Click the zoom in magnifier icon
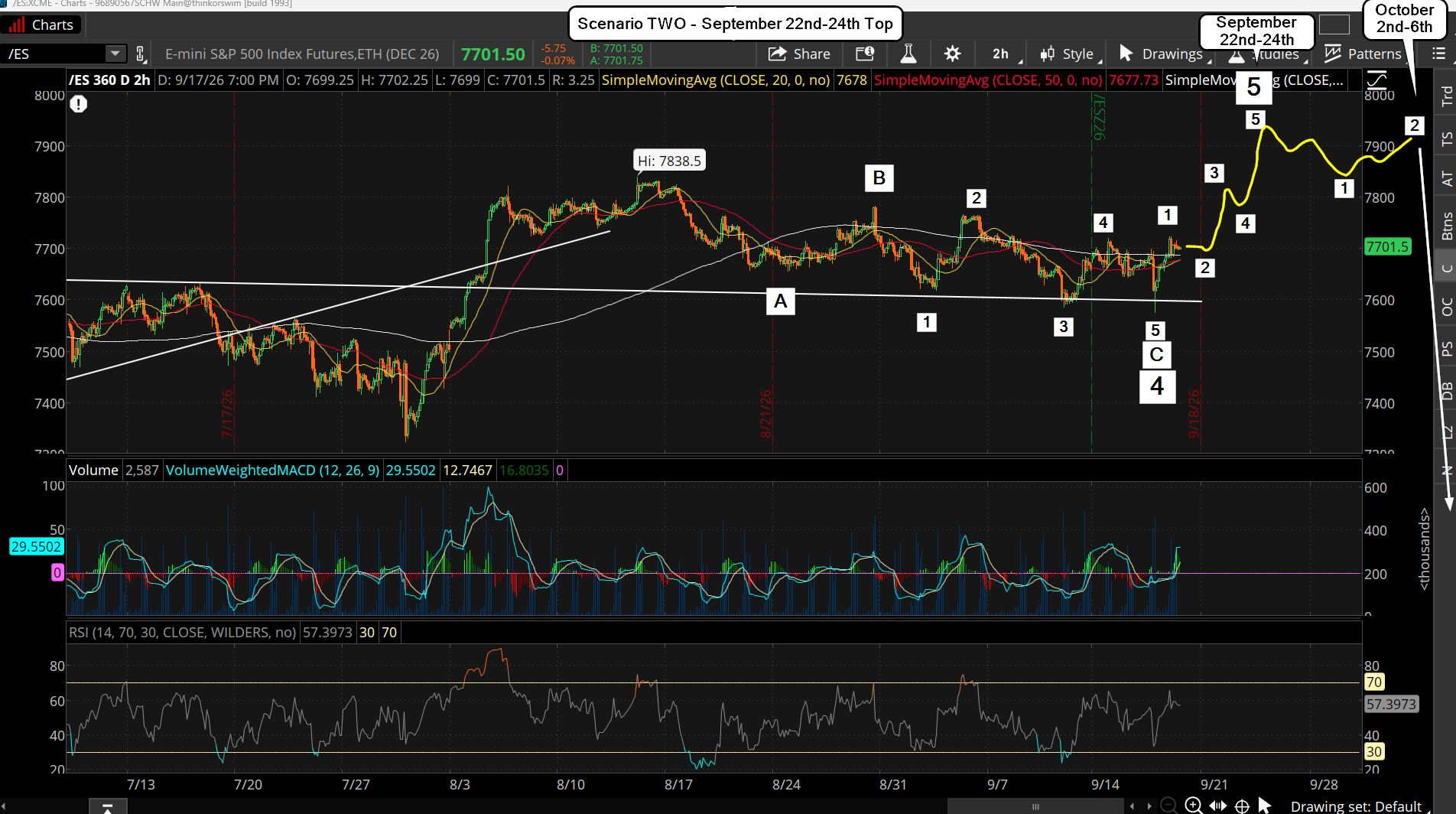Screen dimensions: 1456x814 click(1193, 805)
